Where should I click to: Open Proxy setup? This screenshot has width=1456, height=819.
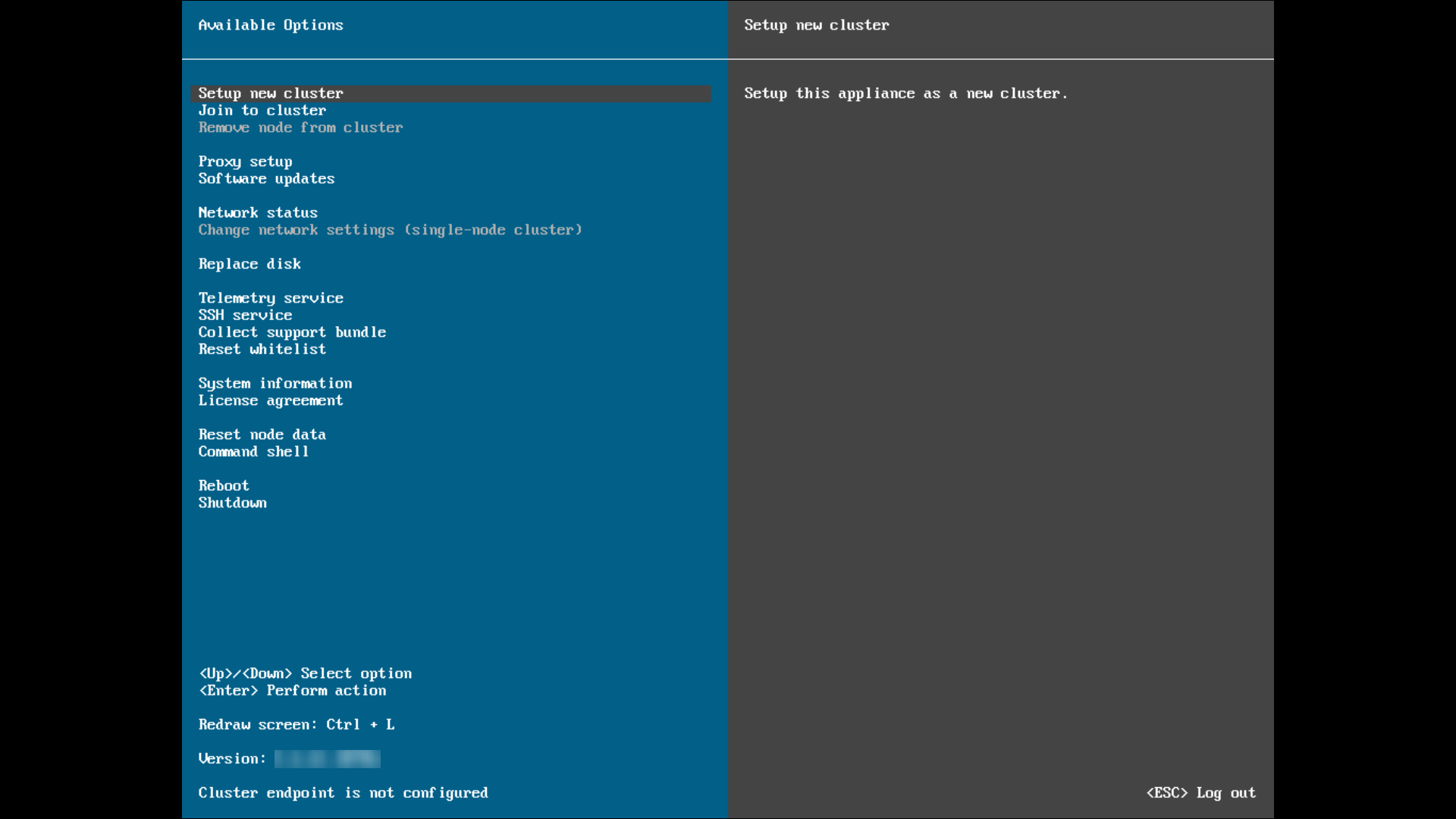coord(245,162)
